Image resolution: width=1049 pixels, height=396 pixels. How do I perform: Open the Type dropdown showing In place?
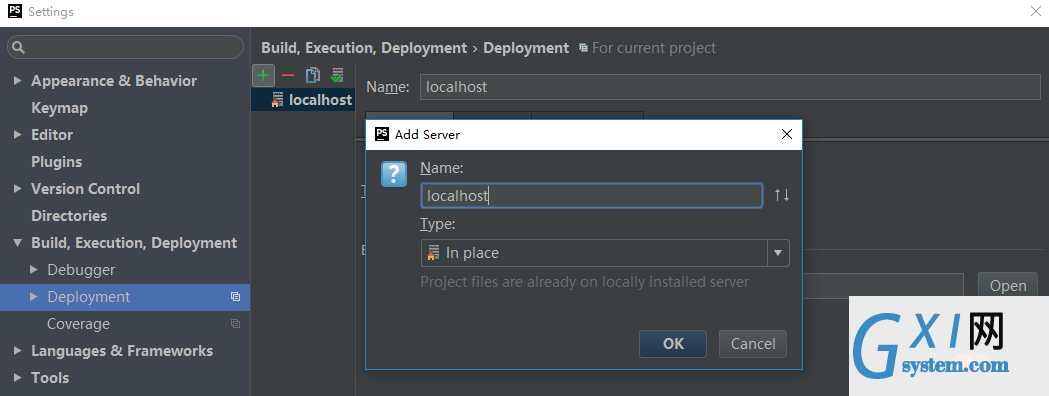click(x=605, y=253)
